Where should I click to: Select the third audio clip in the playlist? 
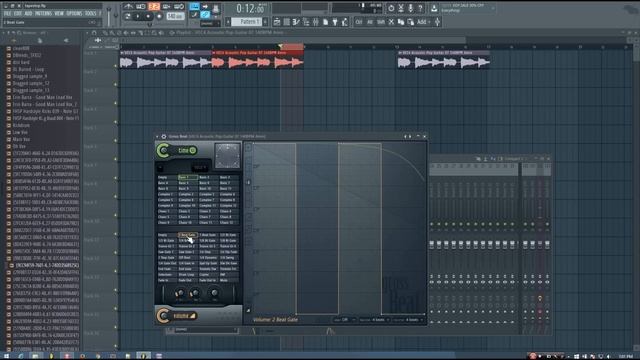point(444,59)
